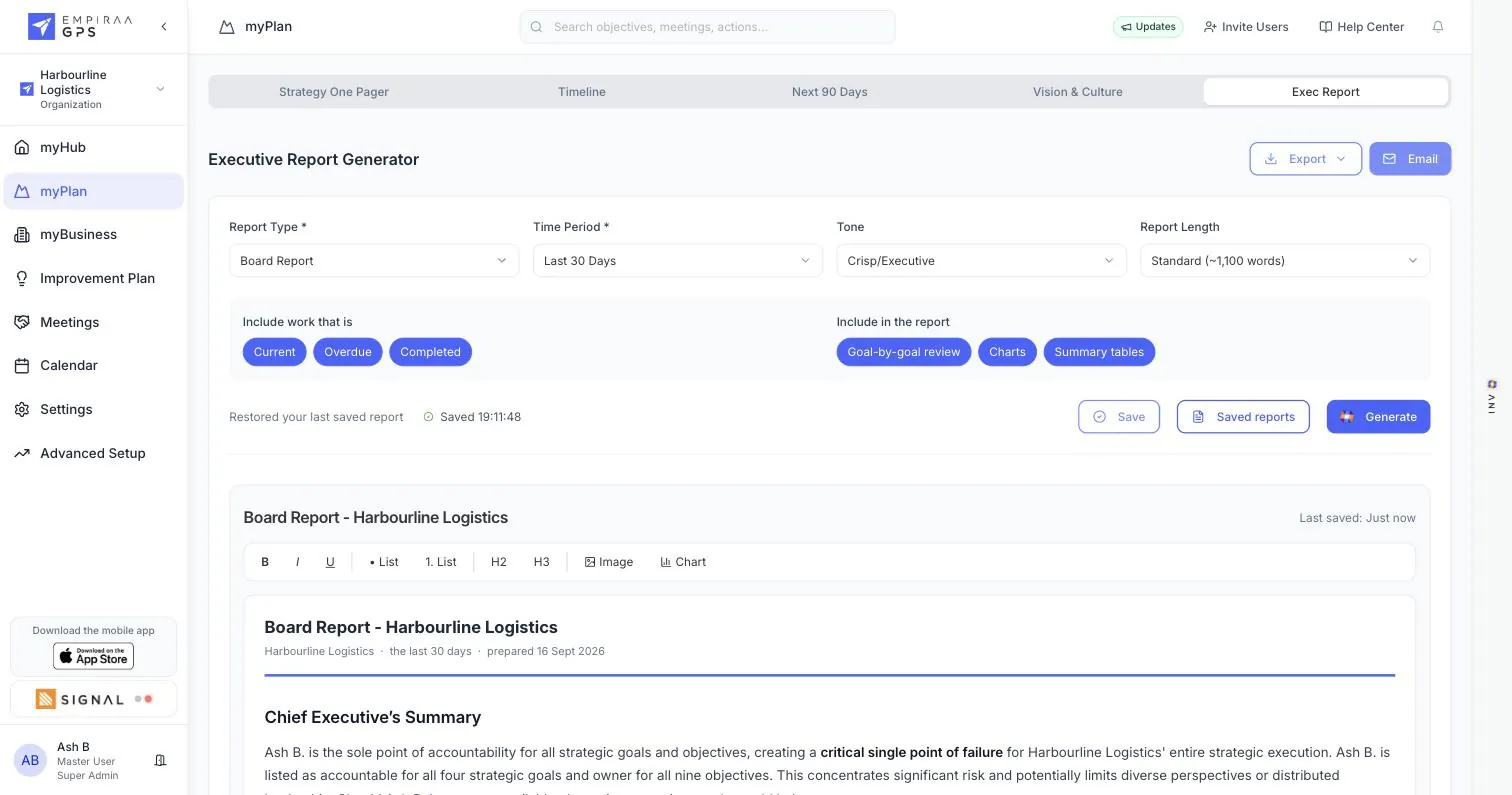
Task: Open Saved reports
Action: click(x=1243, y=417)
